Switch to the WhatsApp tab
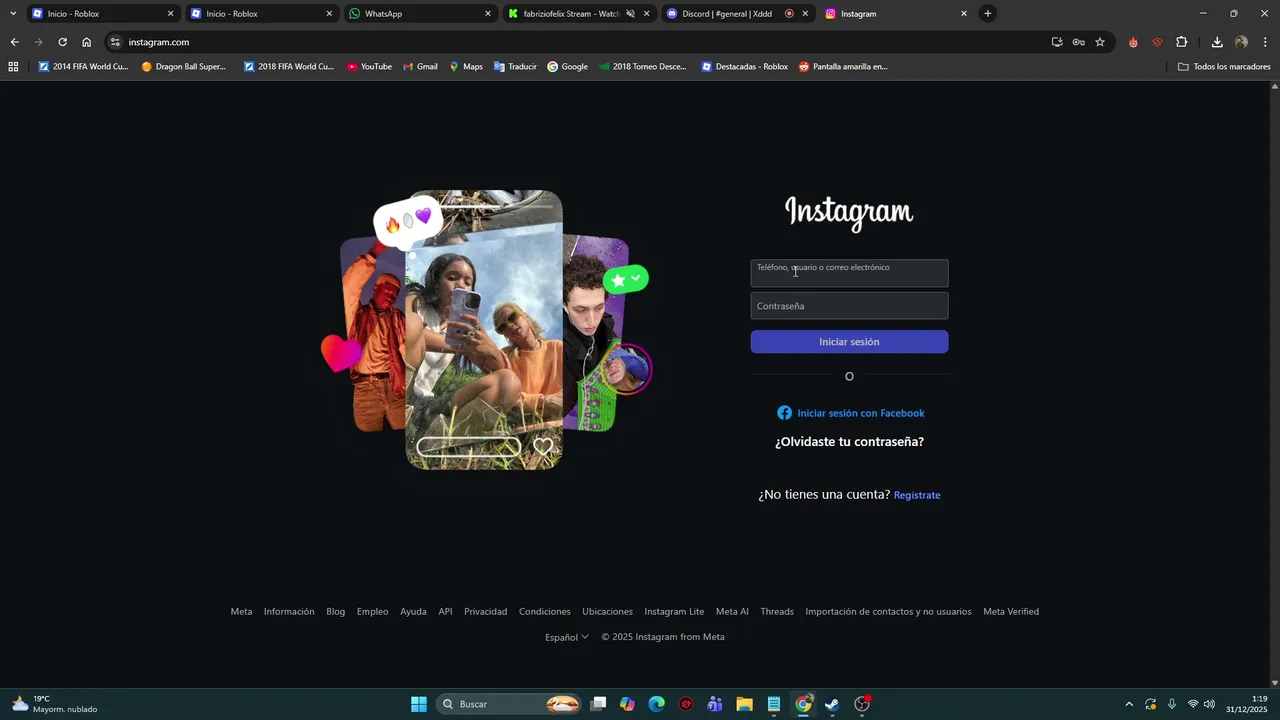1280x720 pixels. click(419, 14)
